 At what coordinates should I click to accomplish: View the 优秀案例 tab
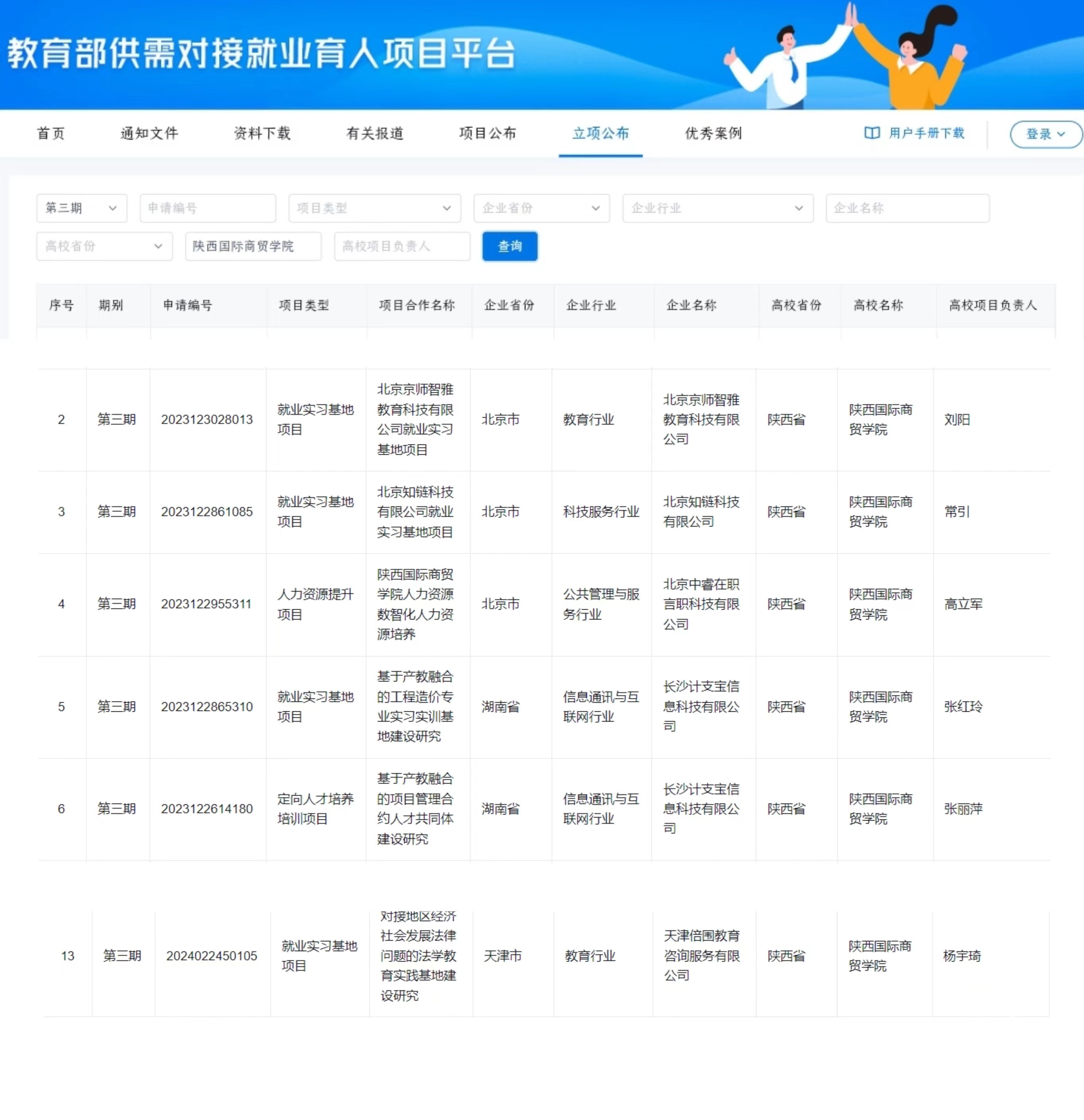coord(714,133)
